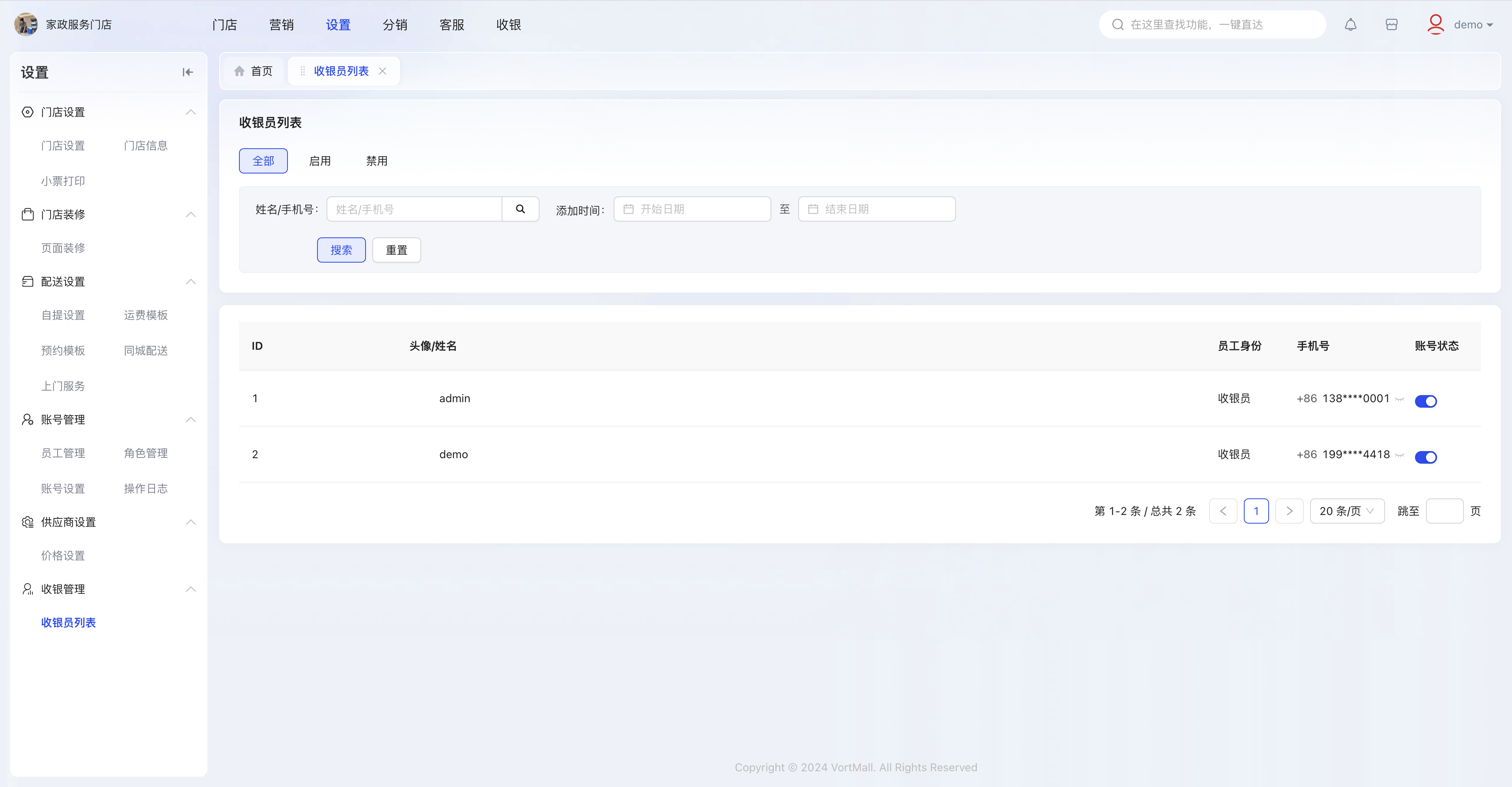This screenshot has width=1512, height=787.
Task: Toggle demo's account status switch
Action: [1426, 457]
